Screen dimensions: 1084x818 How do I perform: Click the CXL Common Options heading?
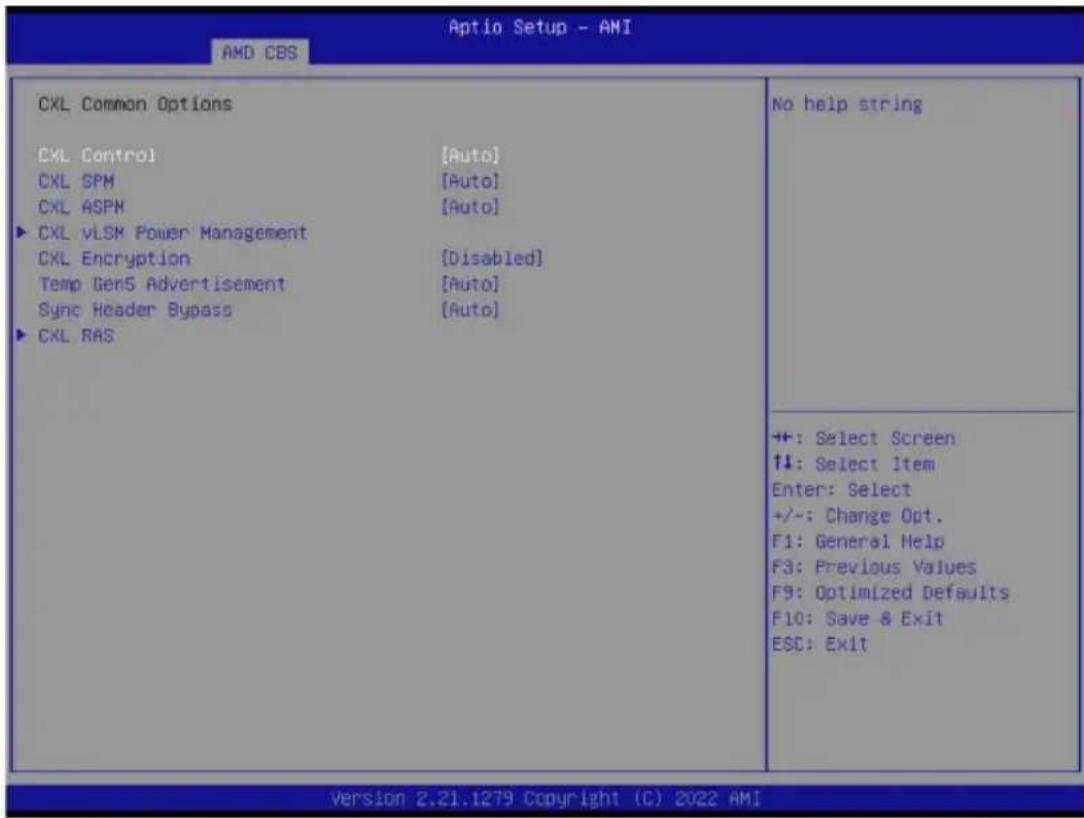coord(136,104)
